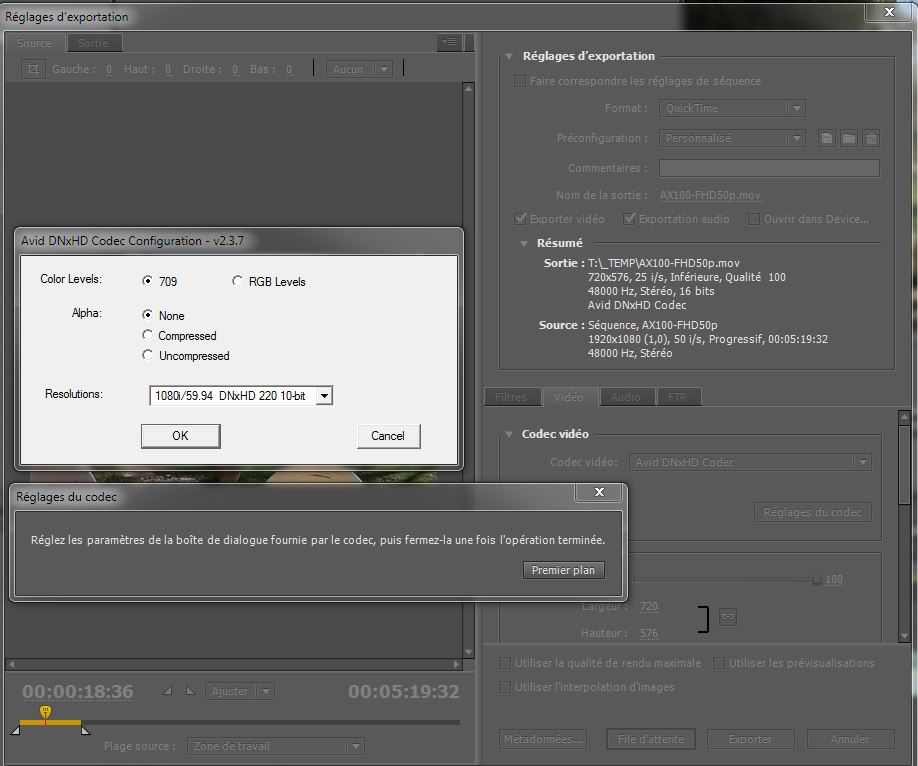Click the Out point marker on timeline
This screenshot has height=766, width=918.
click(85, 730)
